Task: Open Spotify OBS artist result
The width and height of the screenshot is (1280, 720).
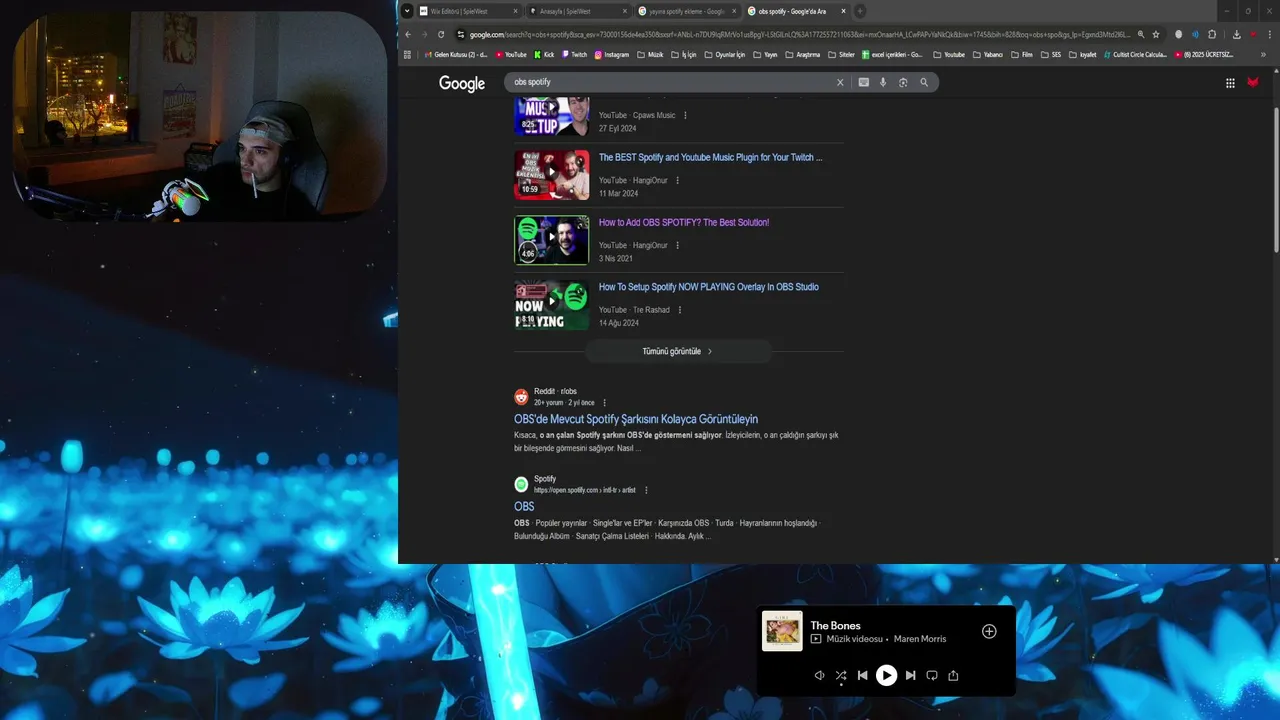Action: (x=524, y=507)
